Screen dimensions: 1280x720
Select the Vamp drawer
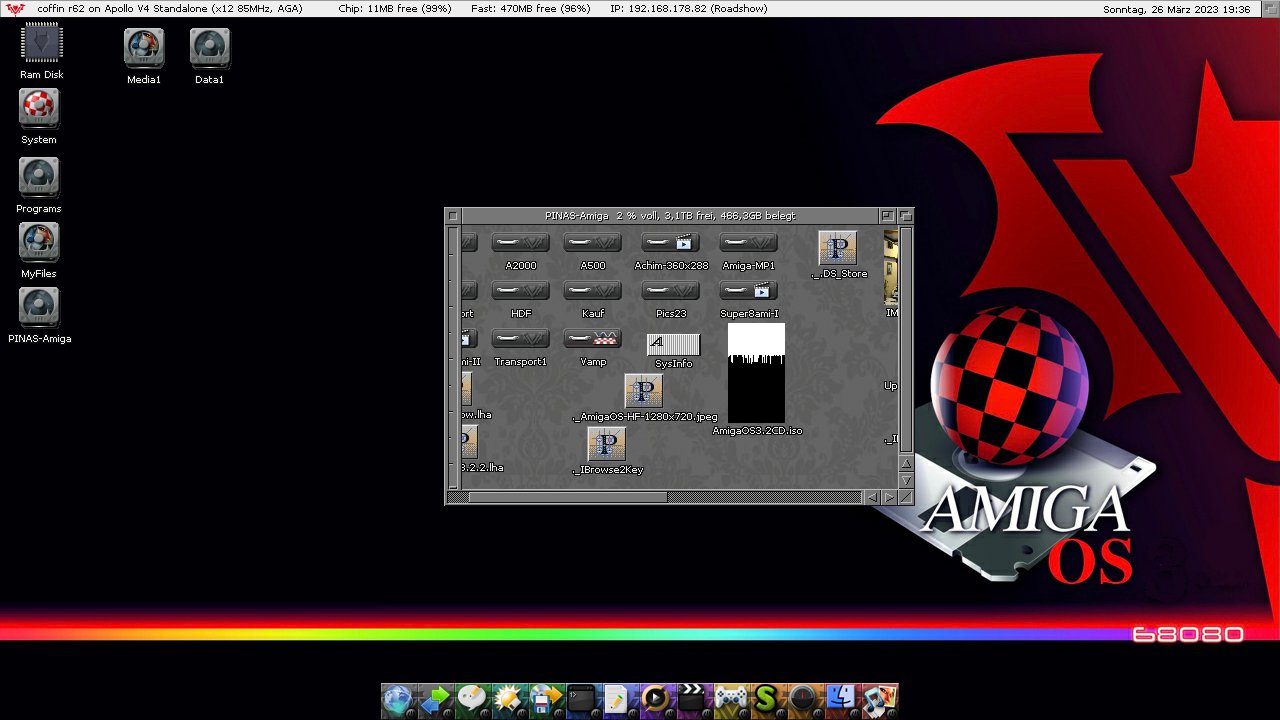pyautogui.click(x=592, y=339)
